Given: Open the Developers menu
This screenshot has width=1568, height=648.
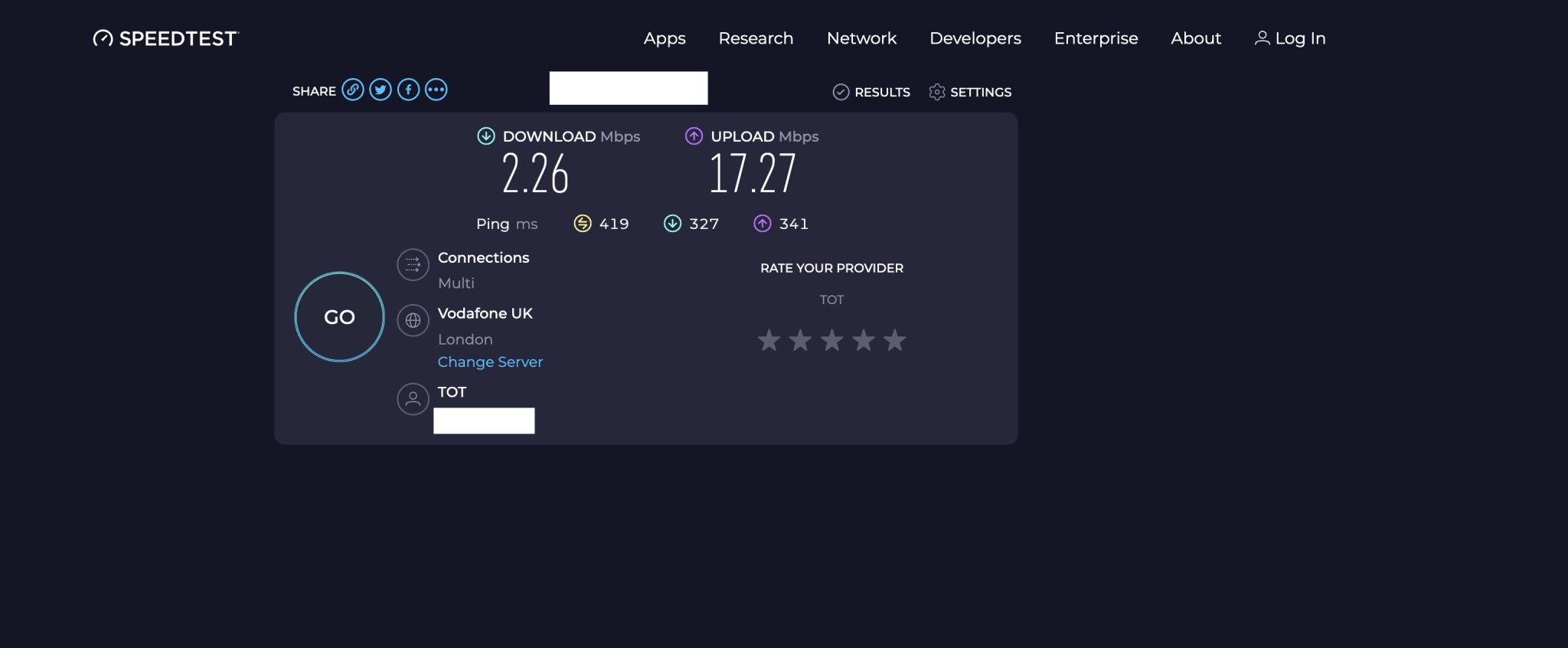Looking at the screenshot, I should [975, 38].
